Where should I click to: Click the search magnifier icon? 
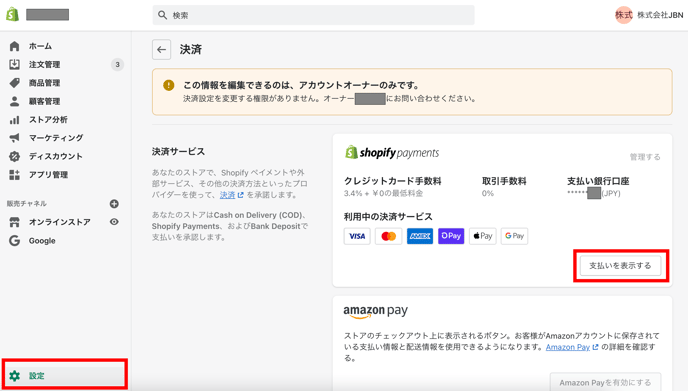point(162,15)
